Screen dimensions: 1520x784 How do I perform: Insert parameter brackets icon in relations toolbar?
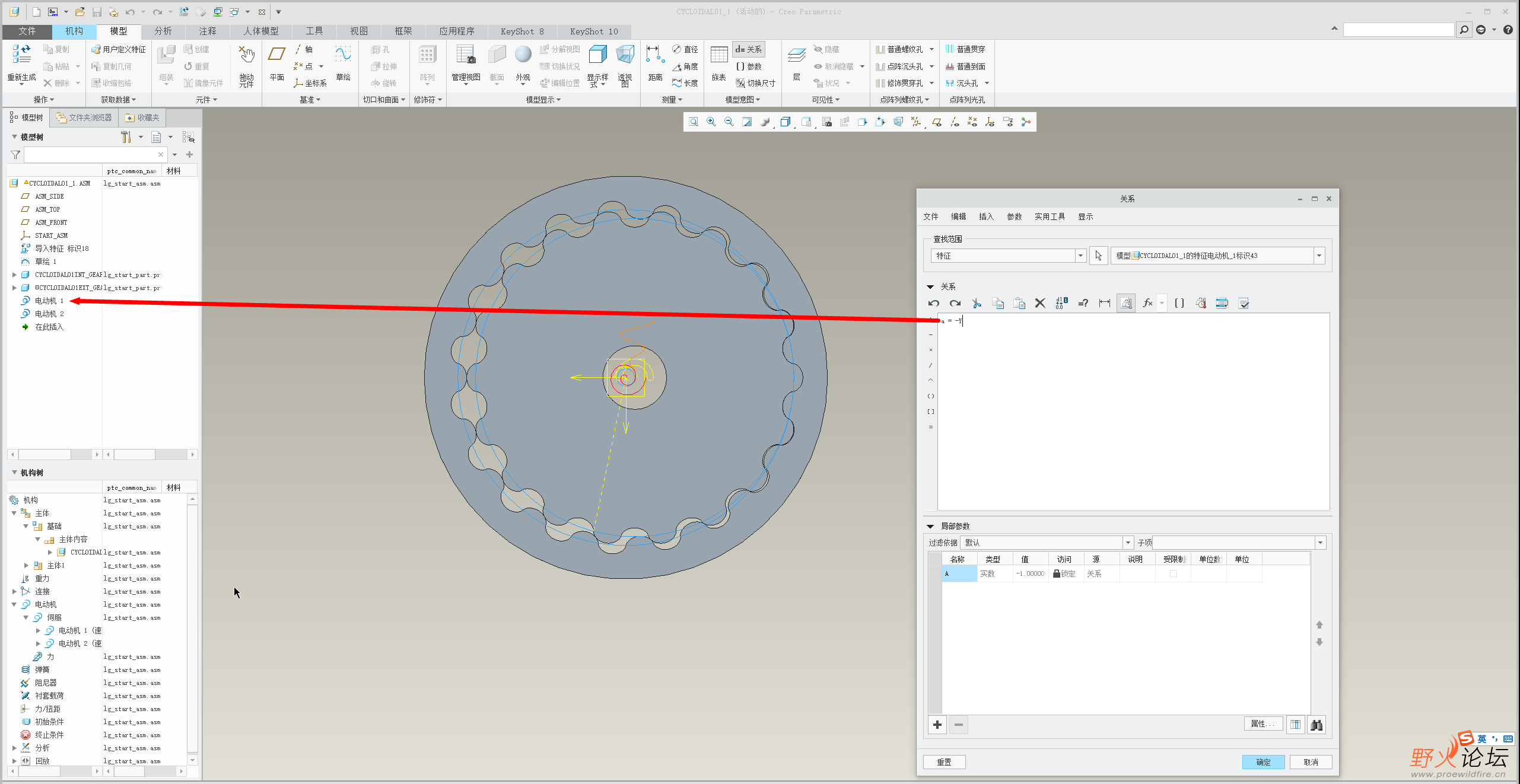(1179, 303)
